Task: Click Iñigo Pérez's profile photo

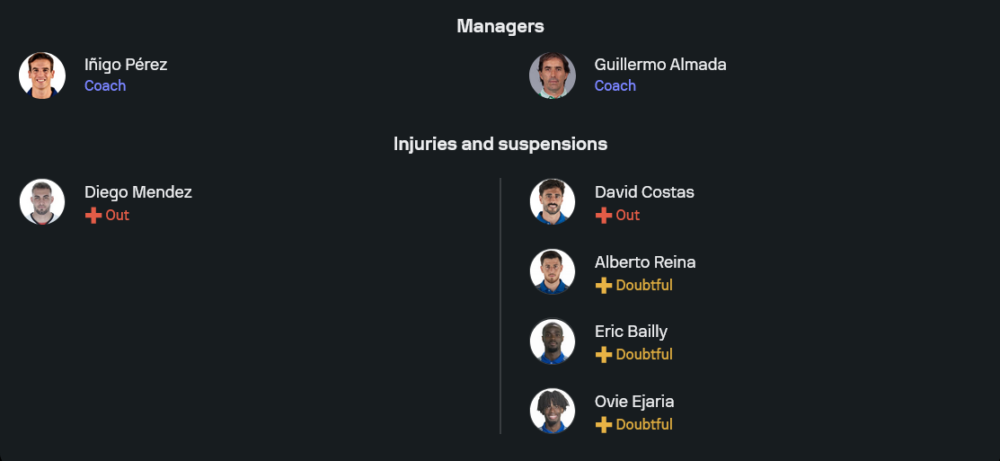Action: click(x=42, y=75)
